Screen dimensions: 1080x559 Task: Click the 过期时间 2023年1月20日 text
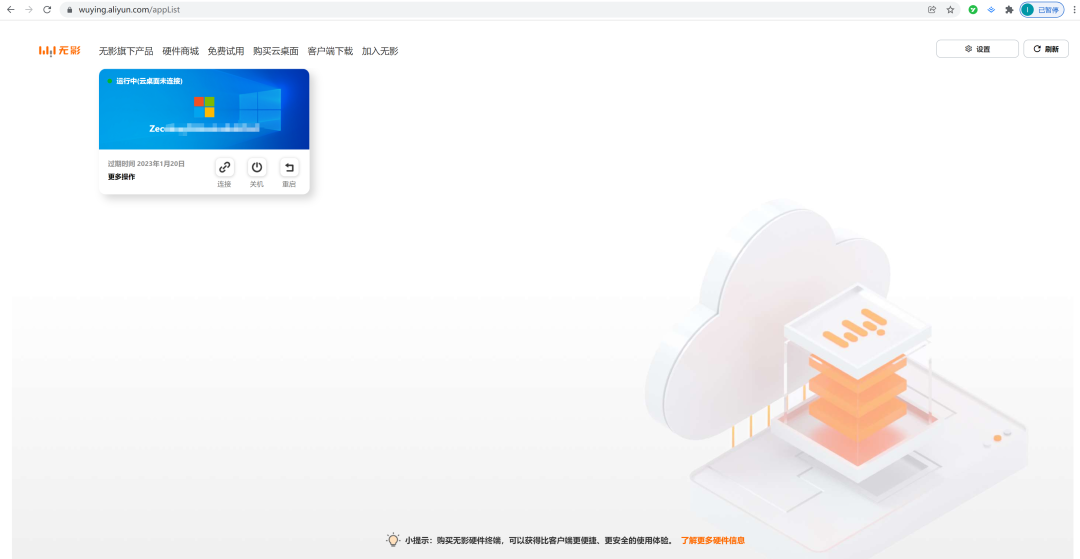point(146,164)
